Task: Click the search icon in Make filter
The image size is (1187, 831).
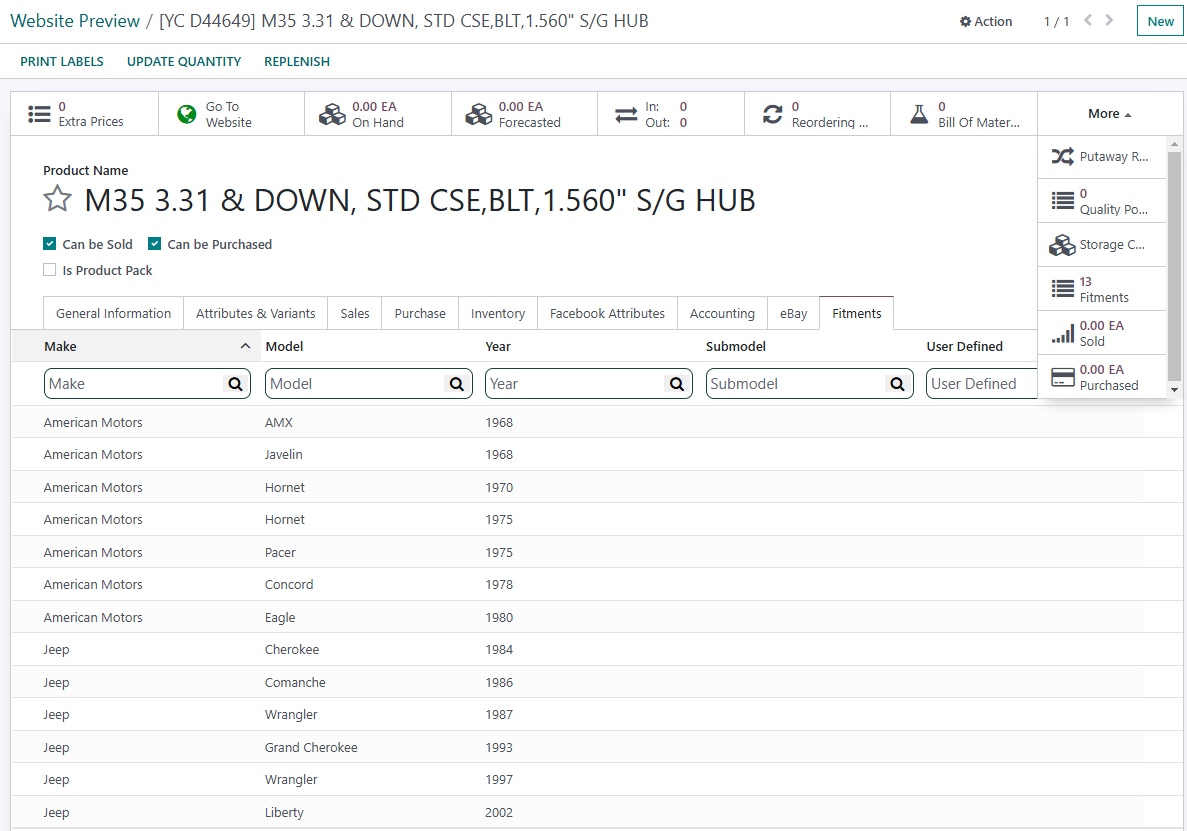Action: [235, 384]
